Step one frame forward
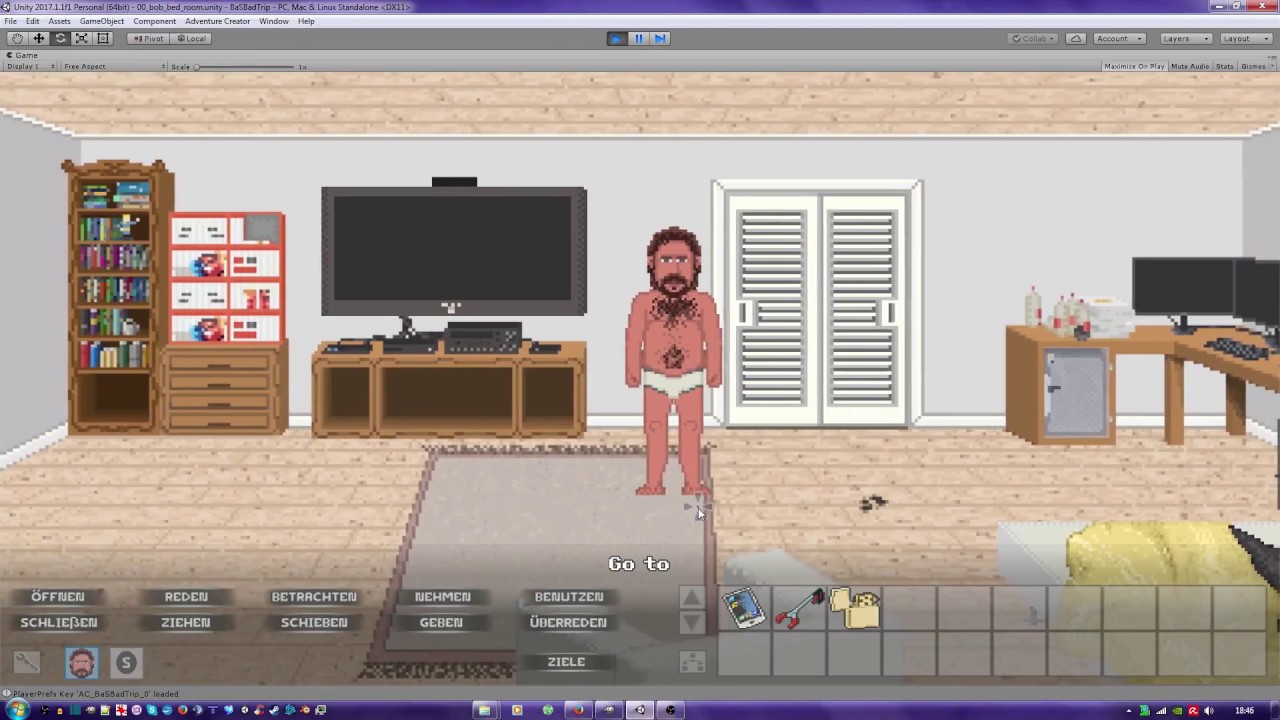 click(x=660, y=38)
